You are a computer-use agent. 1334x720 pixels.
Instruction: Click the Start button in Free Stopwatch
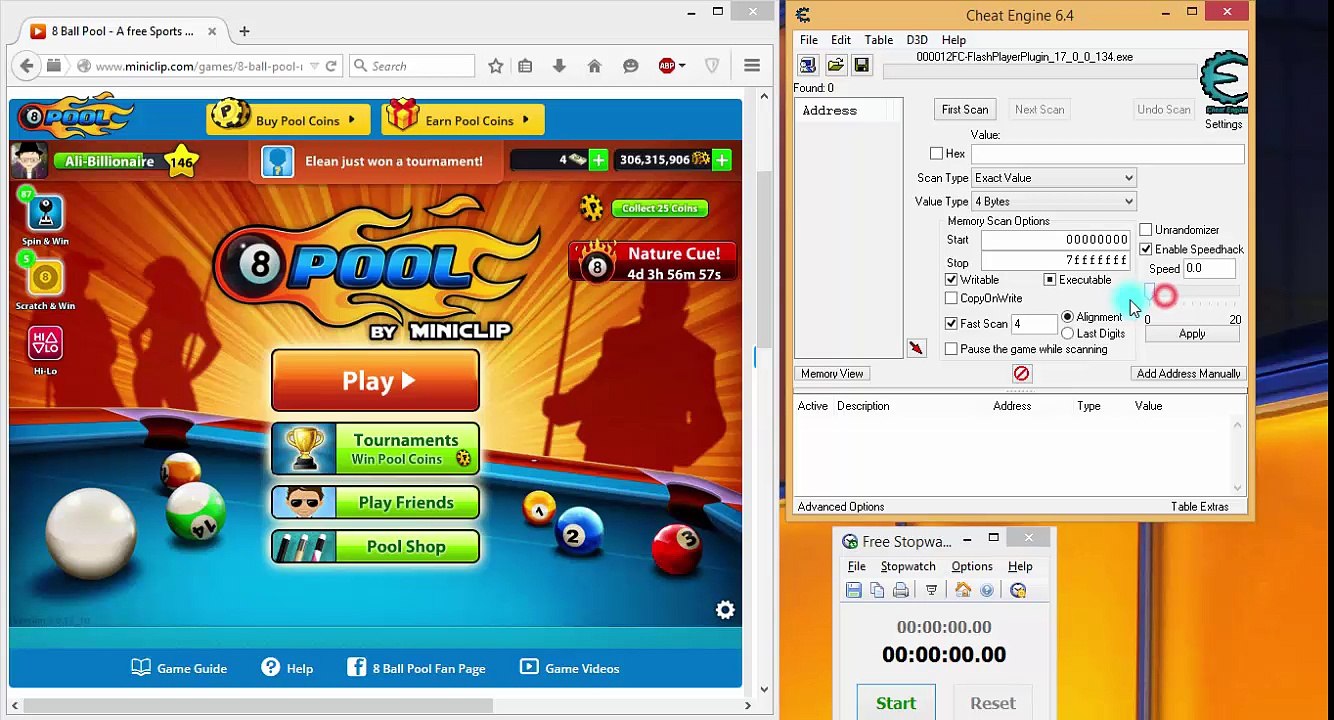tap(896, 703)
